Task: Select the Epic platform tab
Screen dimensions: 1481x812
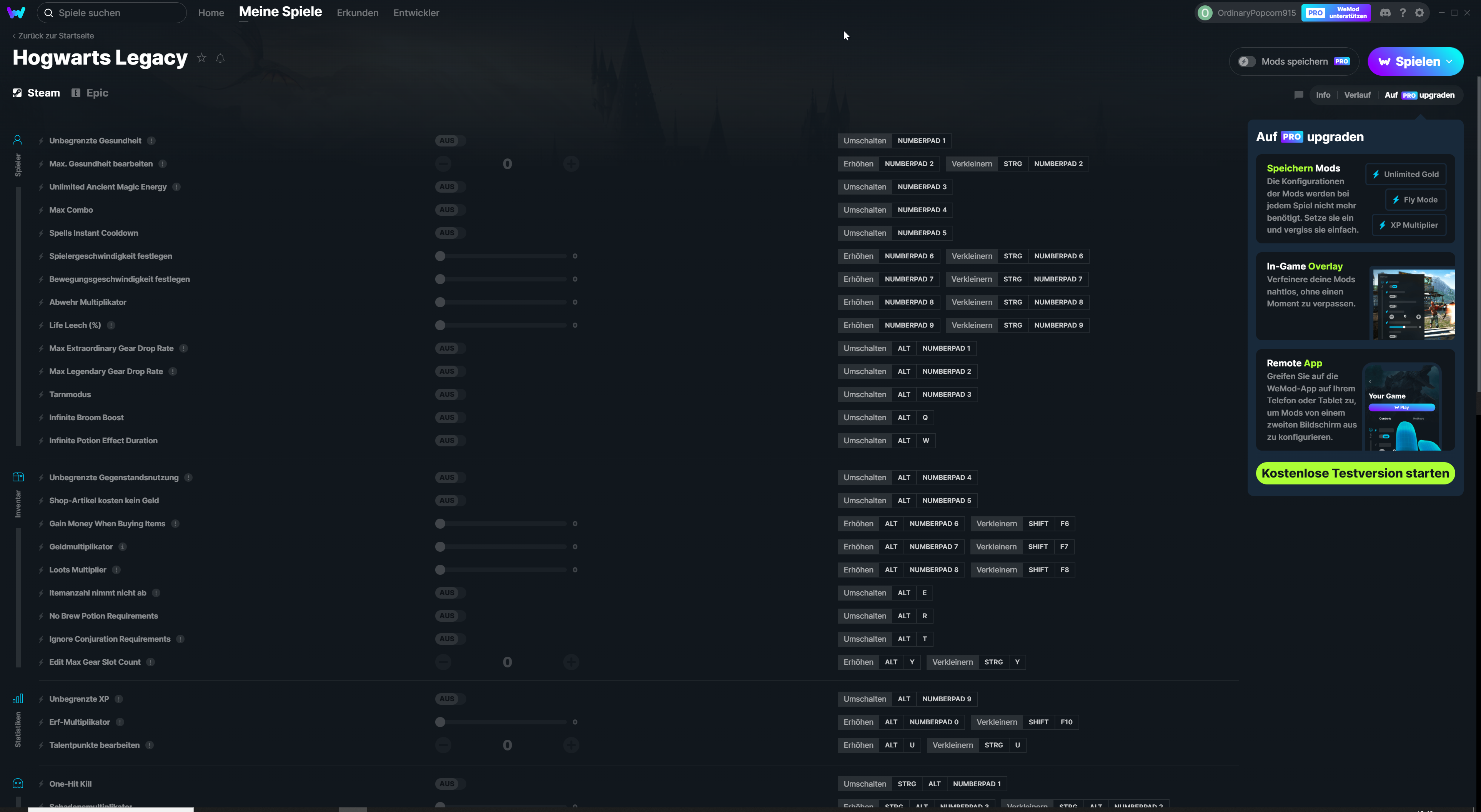Action: 90,93
